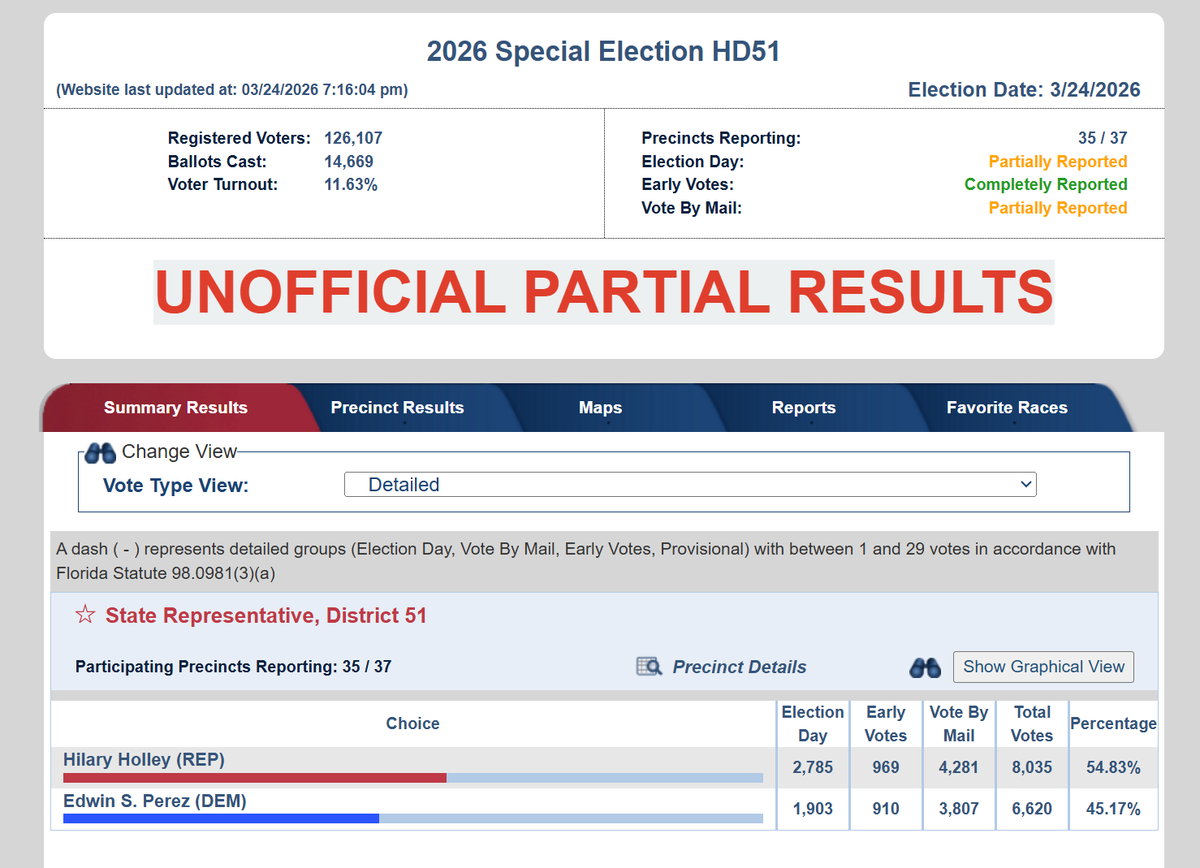Open the Precinct Results tab

coord(397,407)
